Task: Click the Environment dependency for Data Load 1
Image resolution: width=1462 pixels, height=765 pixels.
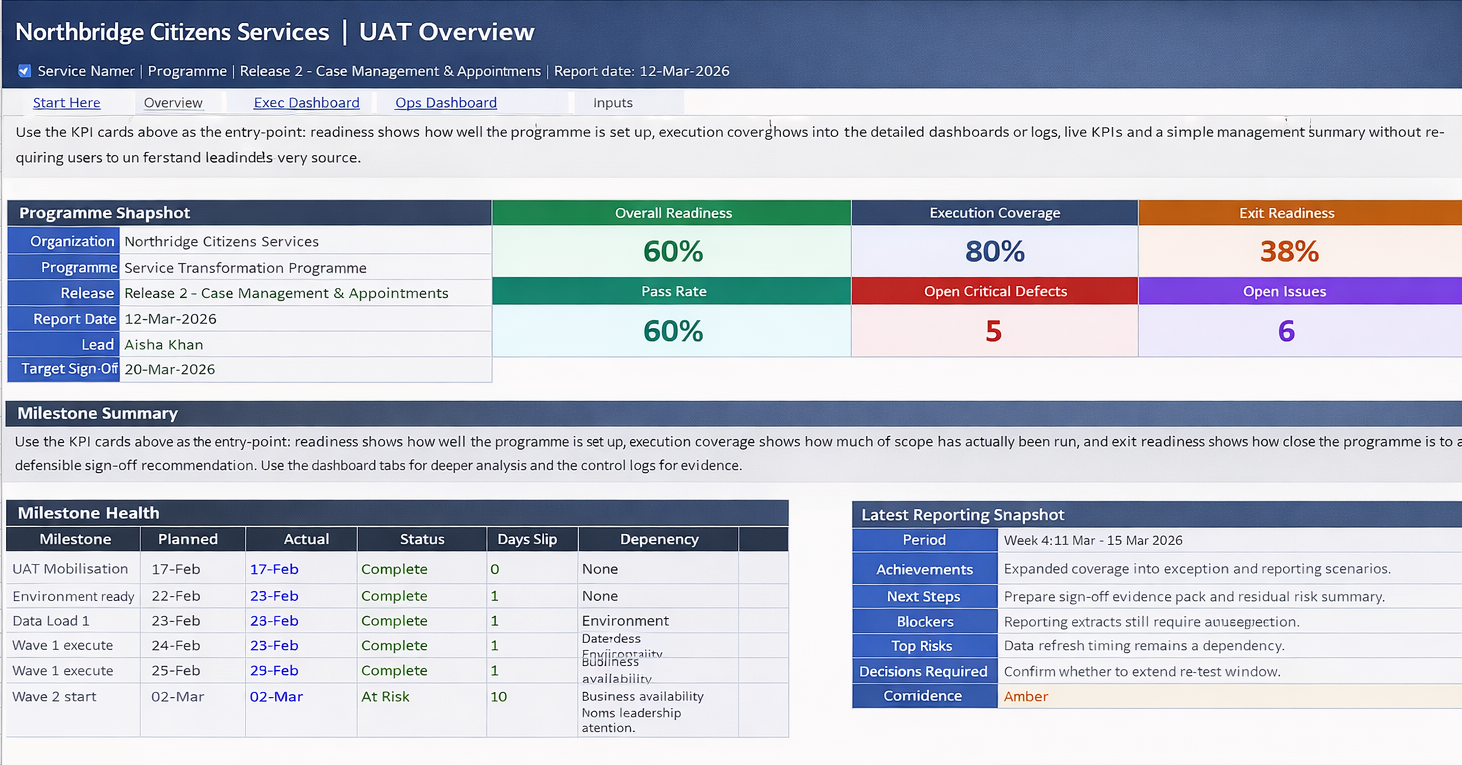Action: tap(659, 621)
